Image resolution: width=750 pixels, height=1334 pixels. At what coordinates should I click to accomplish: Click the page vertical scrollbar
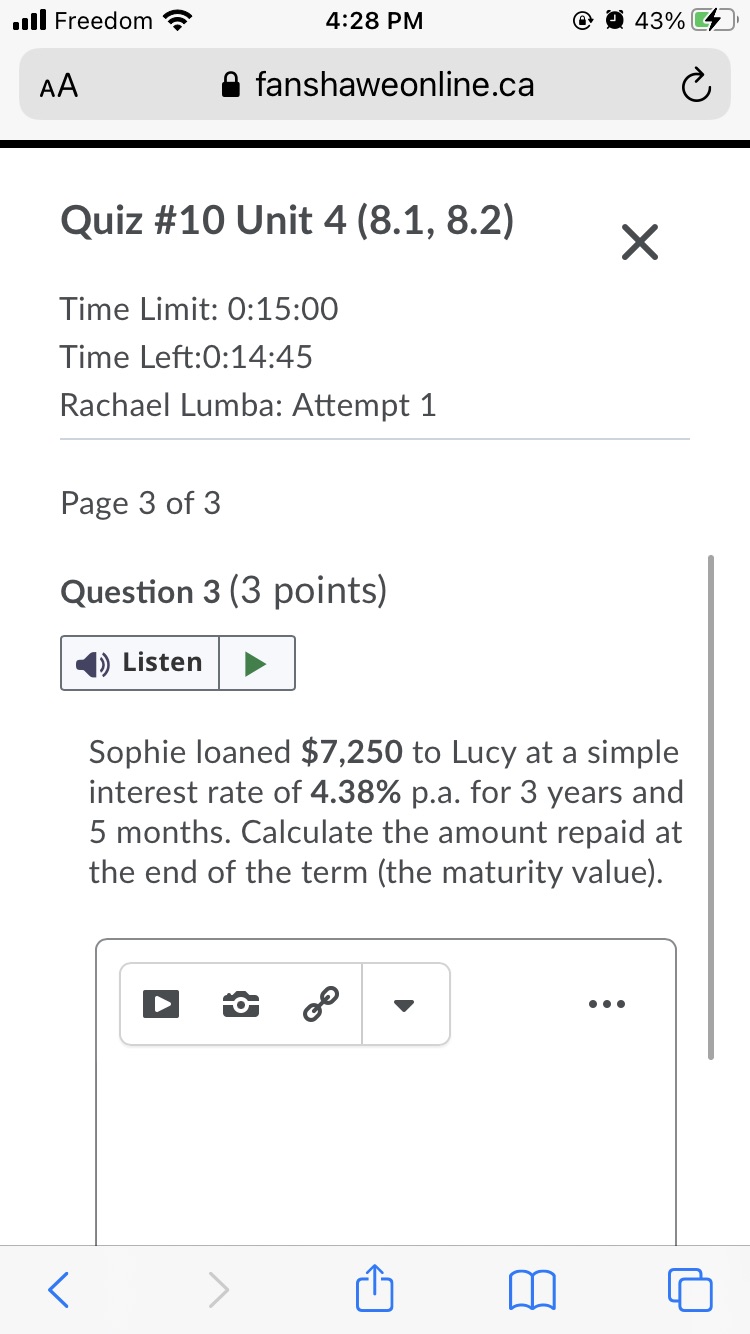pos(711,806)
